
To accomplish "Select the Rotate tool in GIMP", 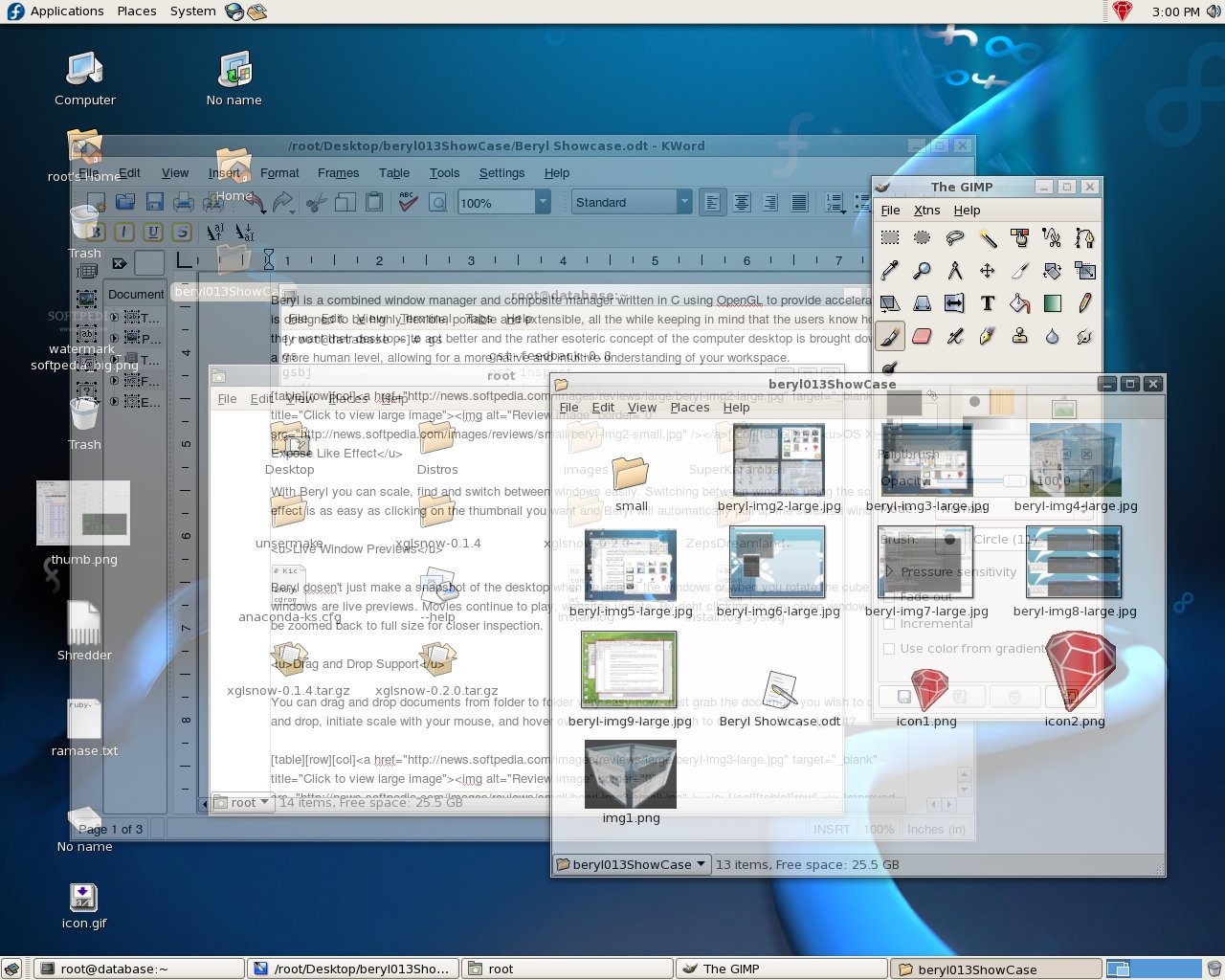I will [1053, 271].
